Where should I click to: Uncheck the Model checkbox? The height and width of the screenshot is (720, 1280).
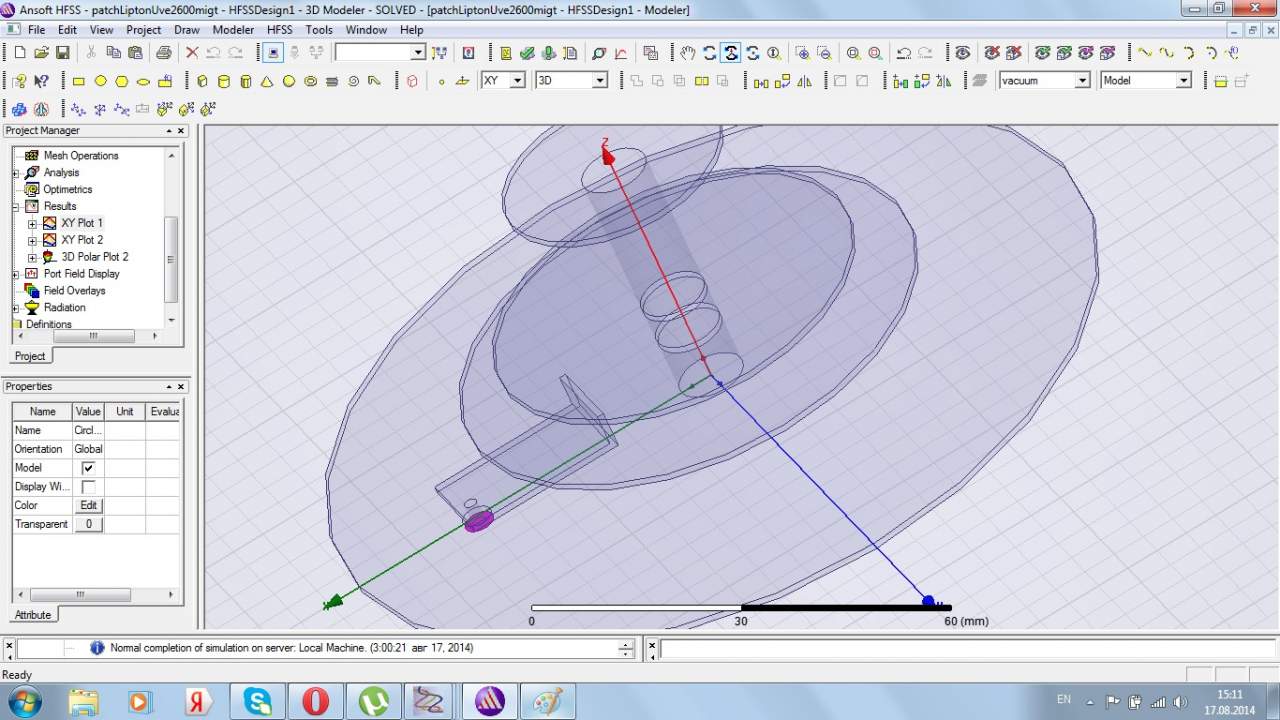(x=88, y=468)
